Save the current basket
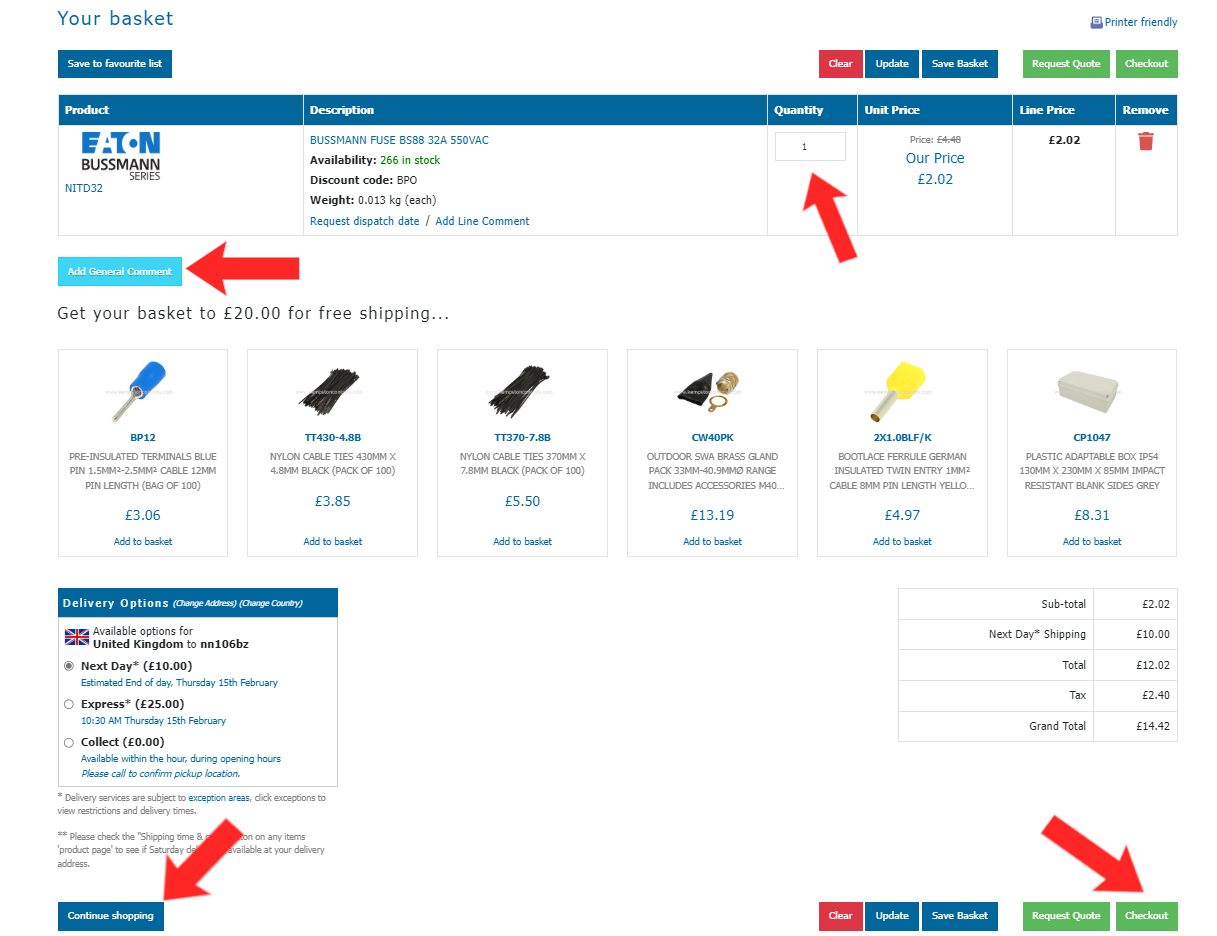Screen dimensions: 1217x936 [959, 63]
